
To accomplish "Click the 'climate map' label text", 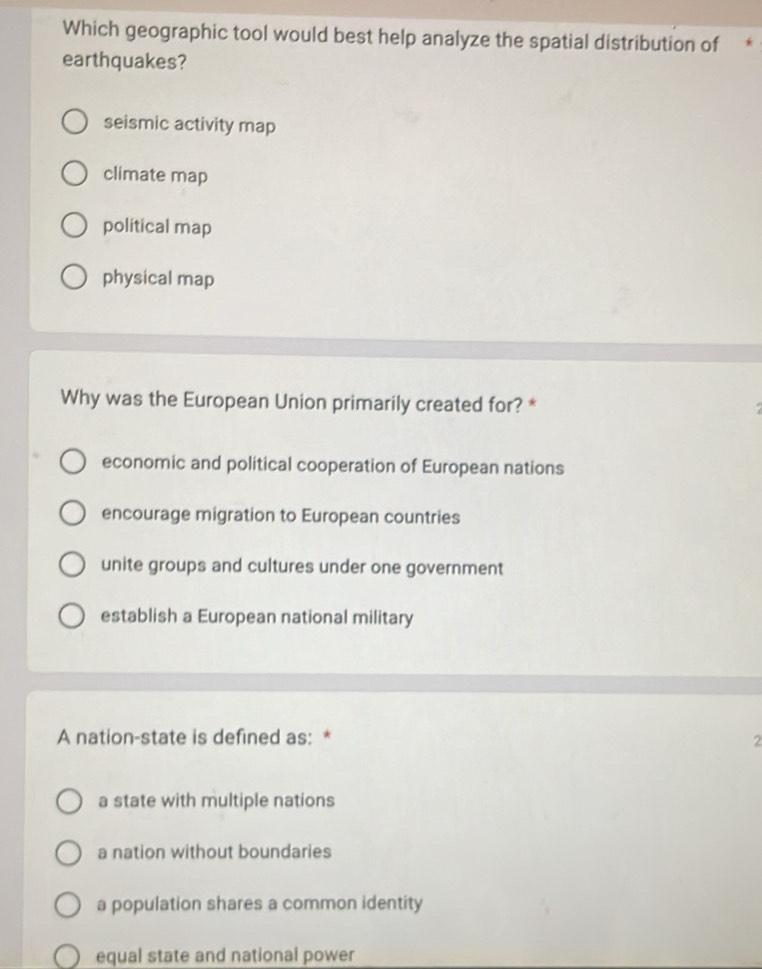I will coord(155,175).
